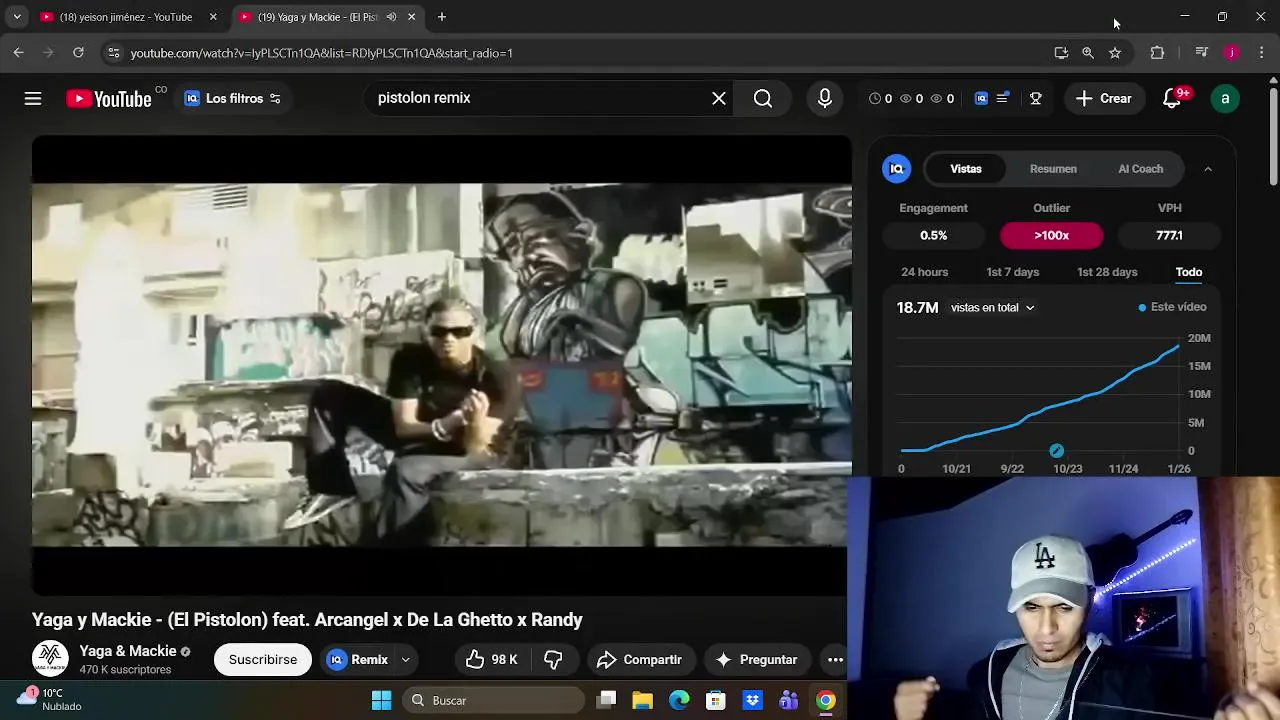Image resolution: width=1280 pixels, height=720 pixels.
Task: Click the vidIQ logo in the panel
Action: tap(897, 169)
